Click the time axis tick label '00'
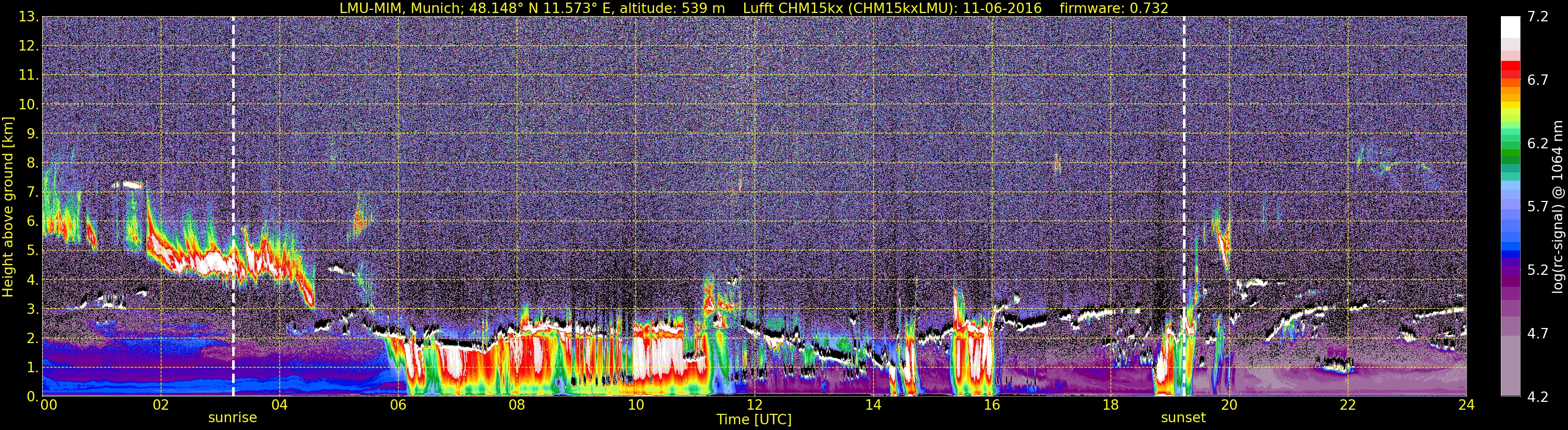The image size is (1568, 430). [48, 405]
